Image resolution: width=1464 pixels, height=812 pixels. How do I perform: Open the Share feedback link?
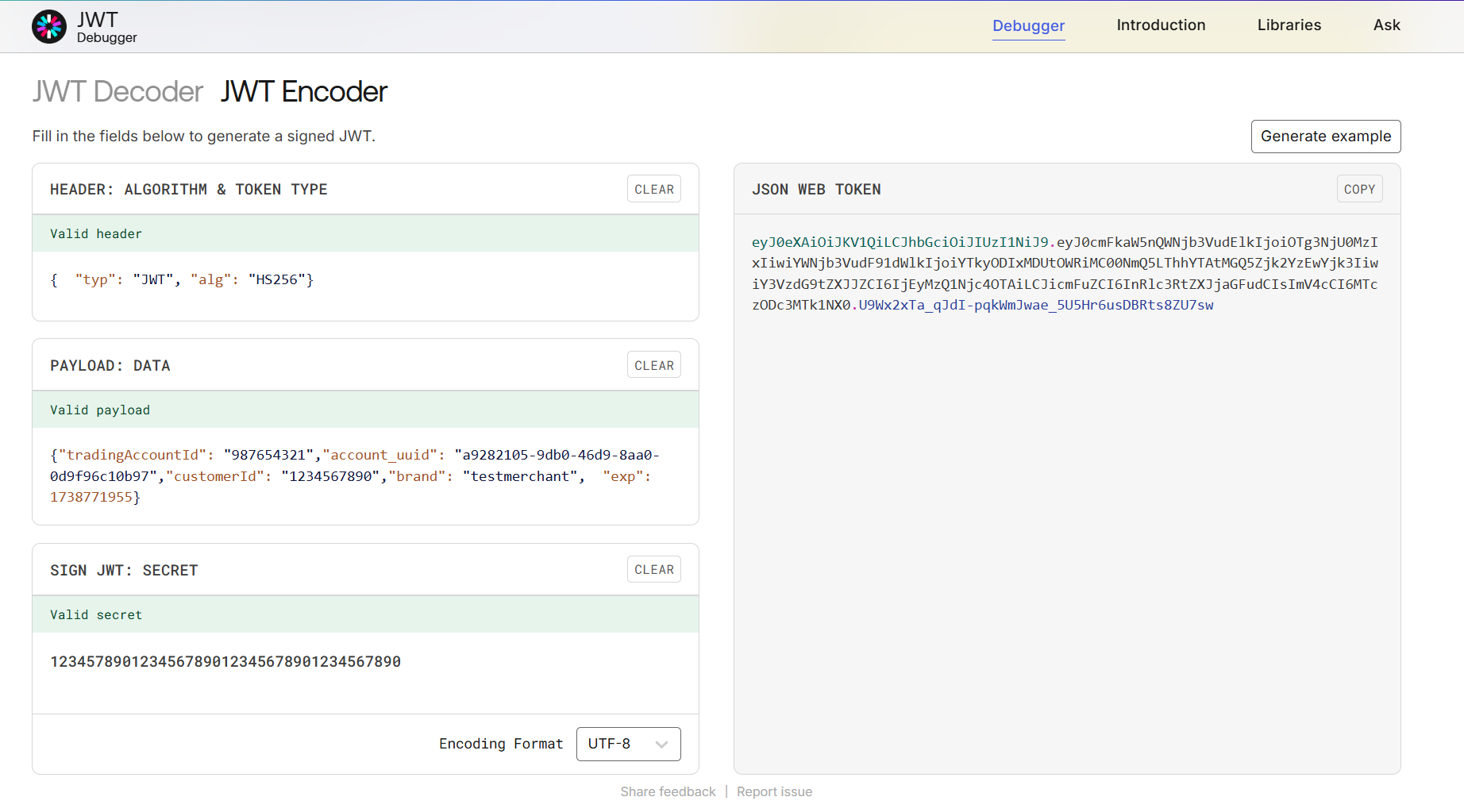pos(668,792)
